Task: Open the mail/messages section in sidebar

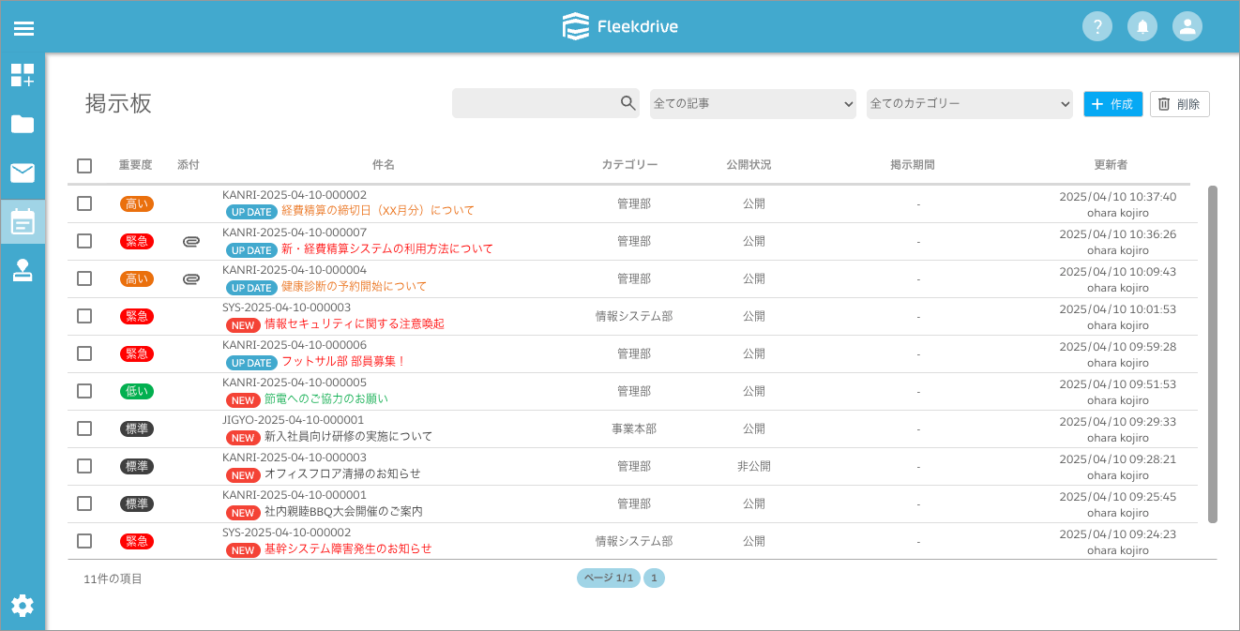Action: (x=23, y=172)
